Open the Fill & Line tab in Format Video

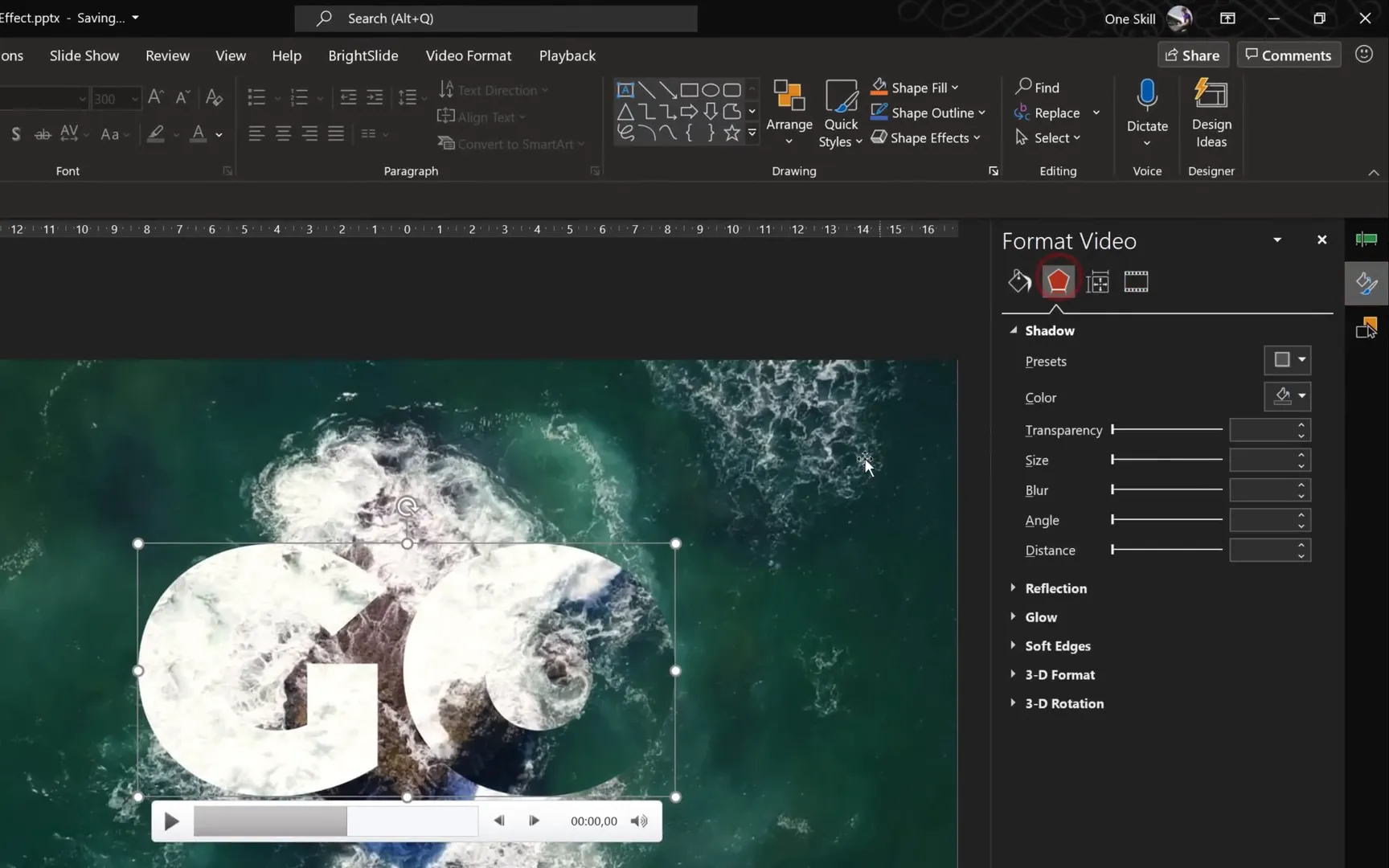(x=1019, y=281)
